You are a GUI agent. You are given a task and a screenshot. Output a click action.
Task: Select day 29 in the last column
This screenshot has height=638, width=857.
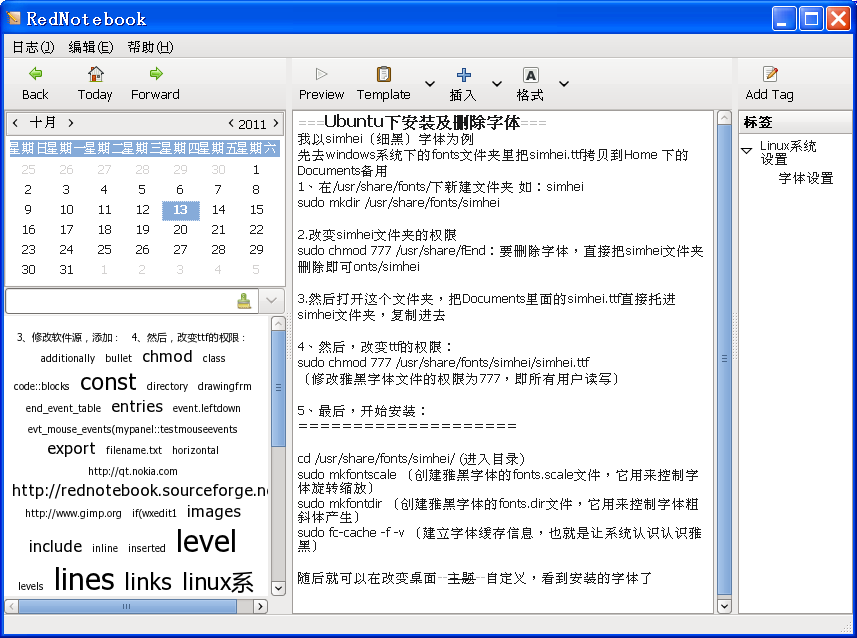[x=256, y=250]
